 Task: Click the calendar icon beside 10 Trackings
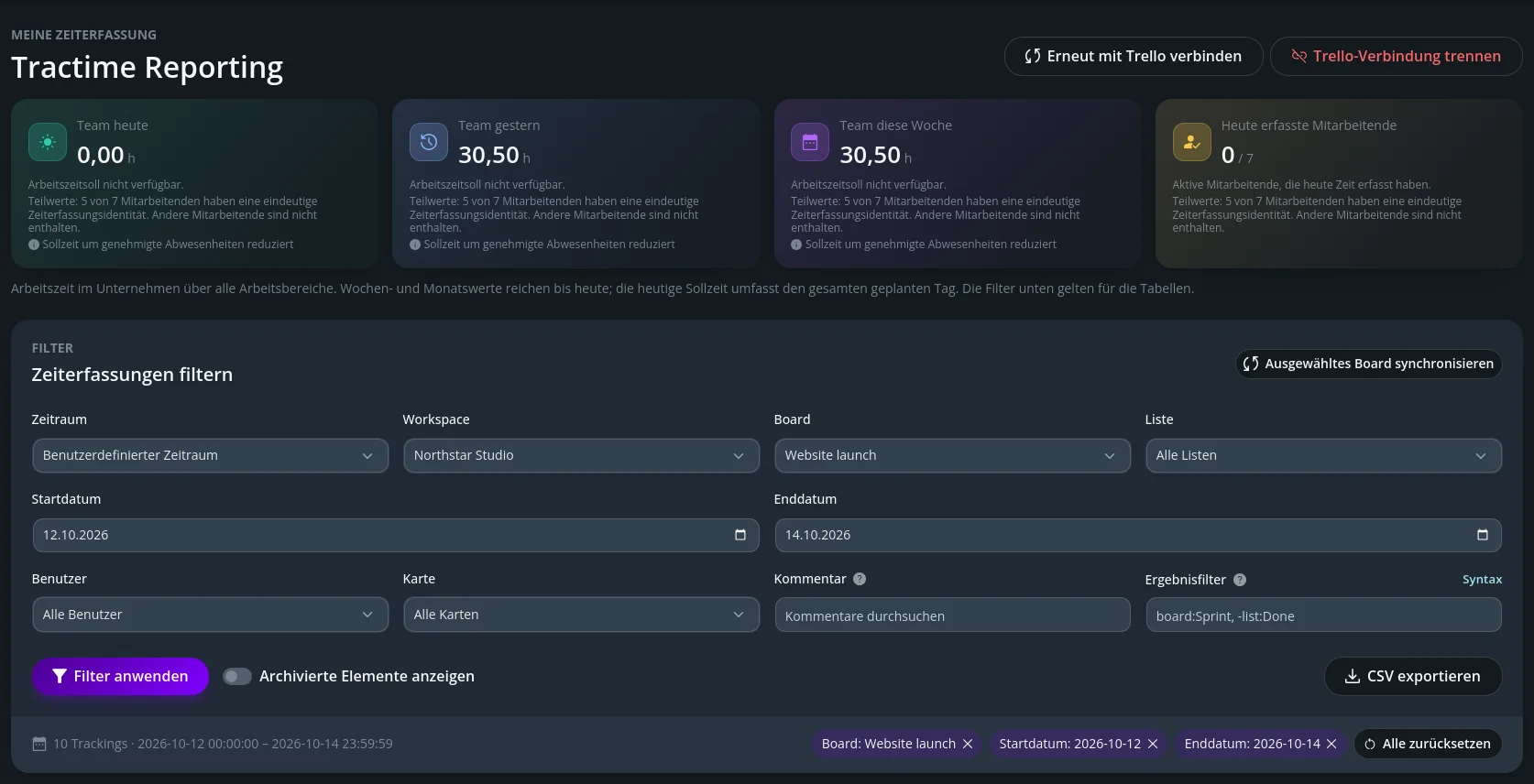point(39,744)
